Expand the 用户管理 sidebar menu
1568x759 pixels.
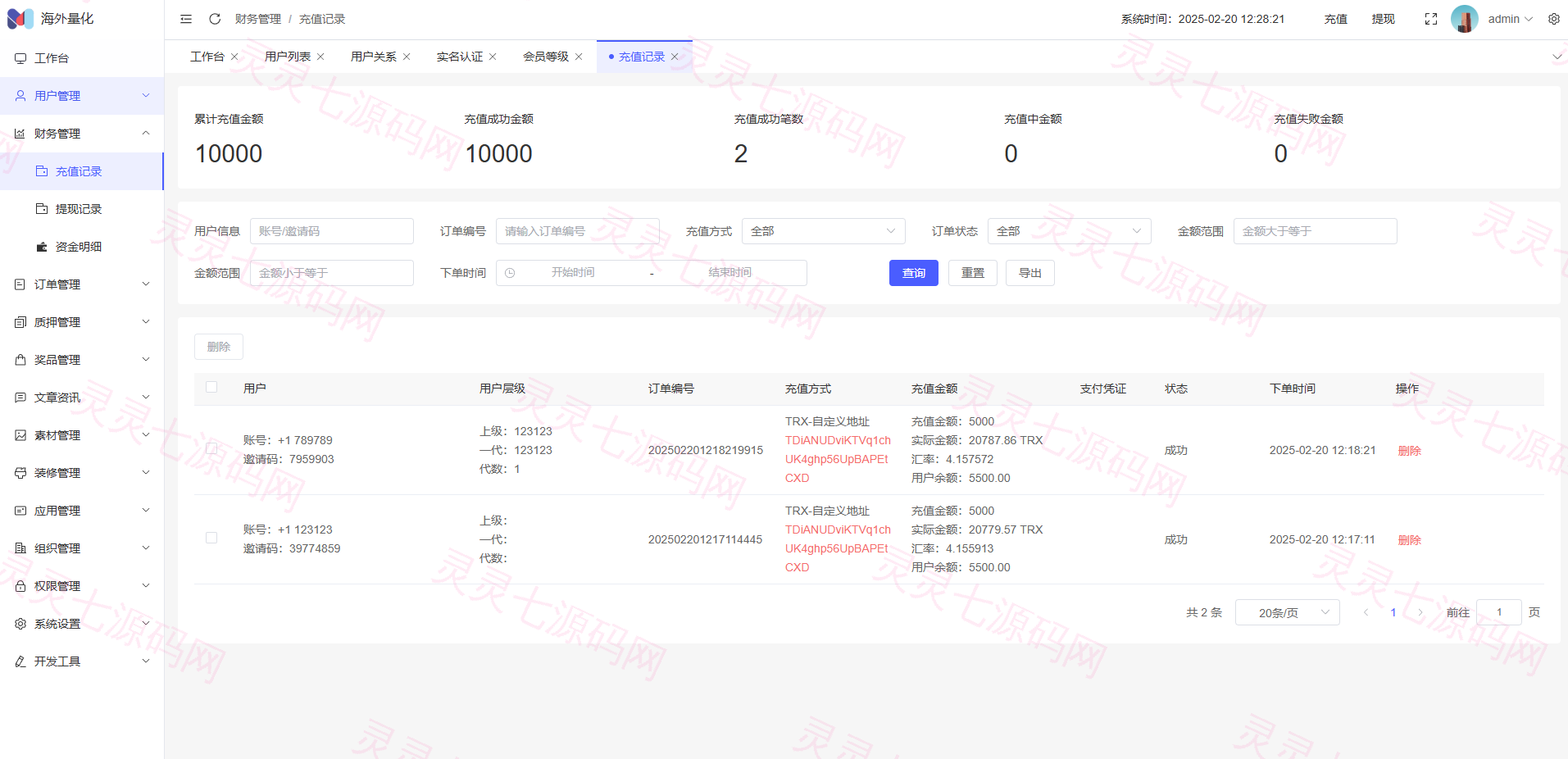(82, 96)
